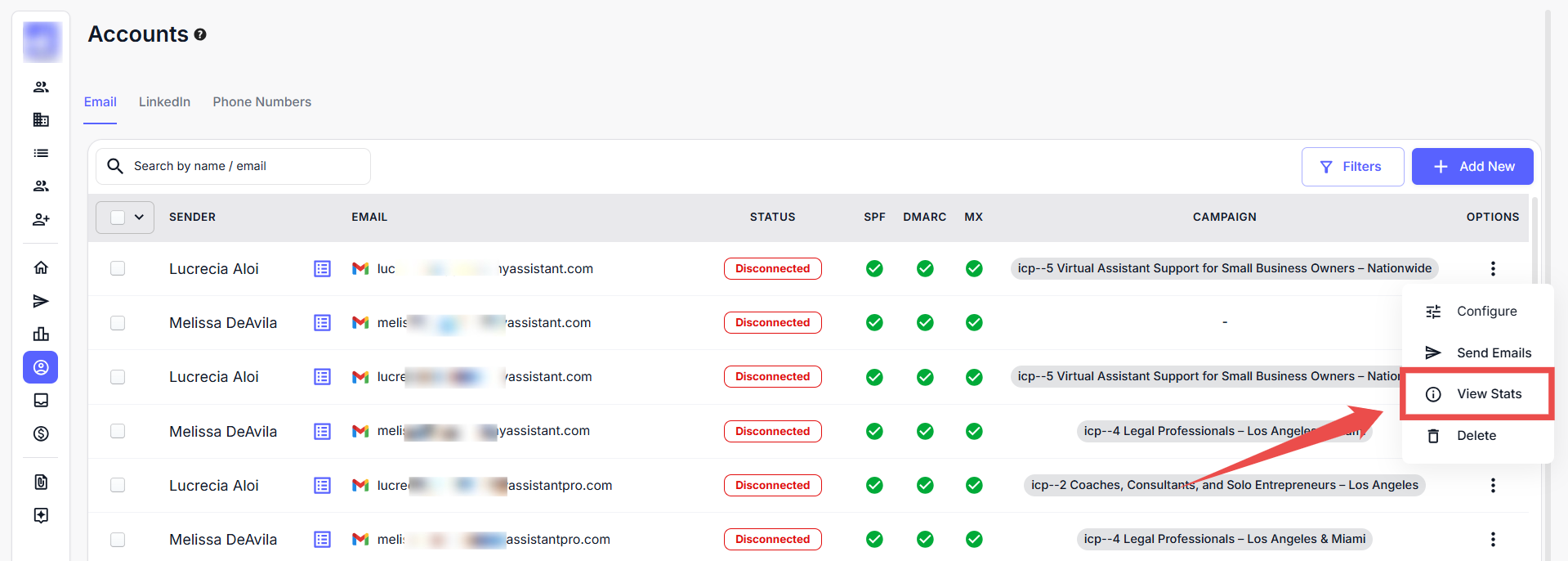The image size is (1568, 561).
Task: Select the first Melissa DeAvila row checkbox
Action: pos(118,322)
